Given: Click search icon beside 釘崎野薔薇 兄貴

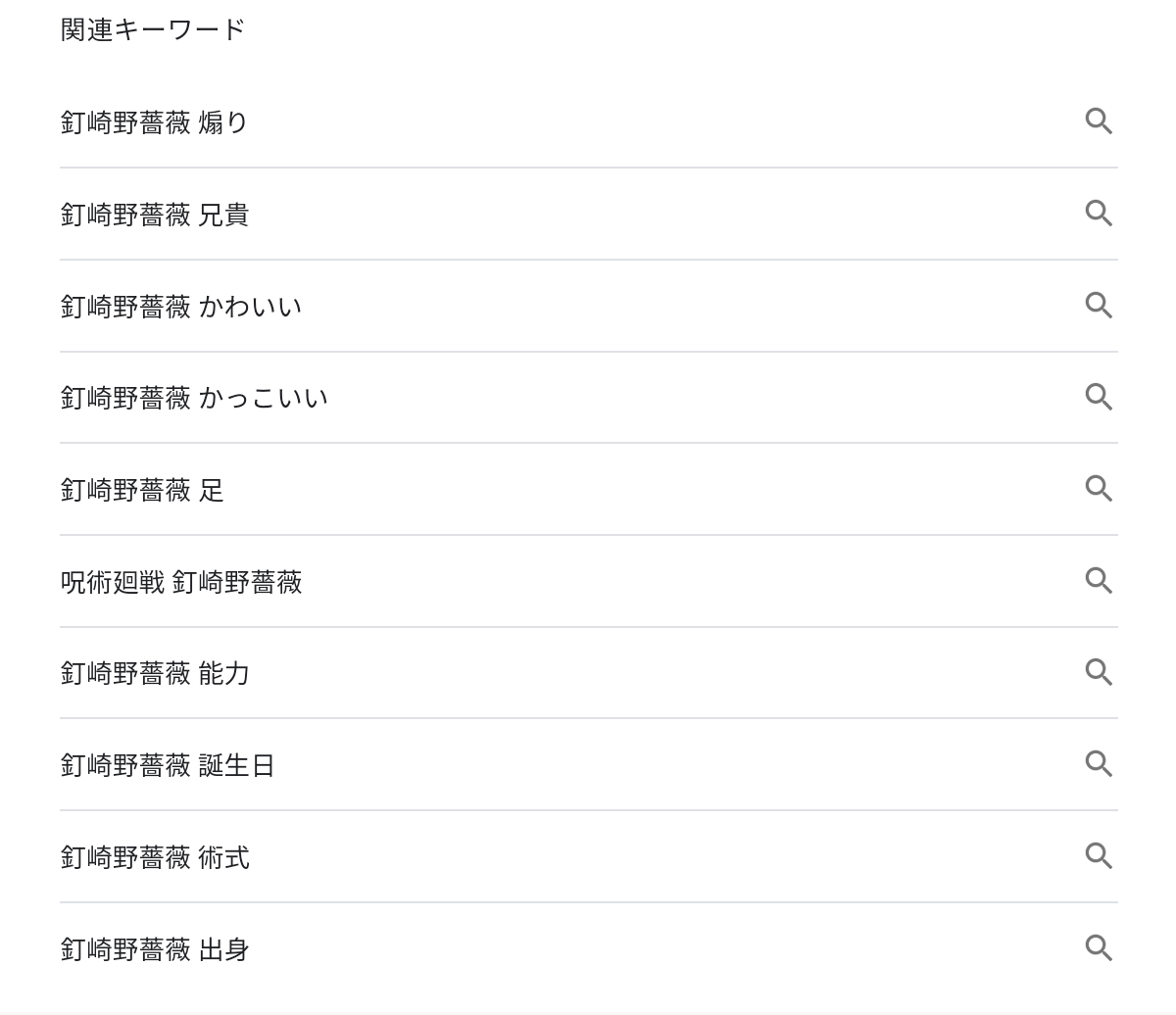Looking at the screenshot, I should point(1099,214).
